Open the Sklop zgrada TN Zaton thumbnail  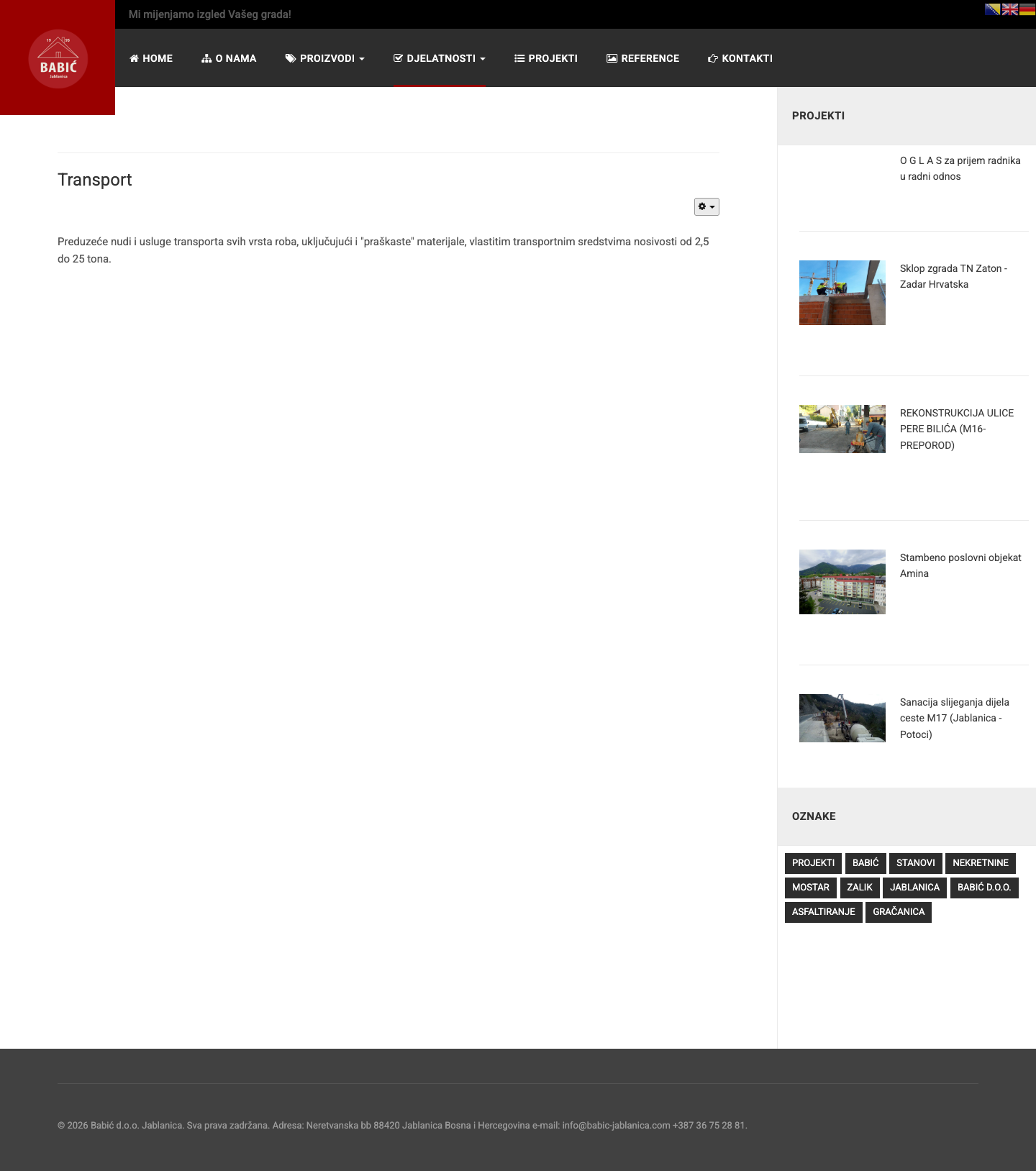pyautogui.click(x=842, y=293)
